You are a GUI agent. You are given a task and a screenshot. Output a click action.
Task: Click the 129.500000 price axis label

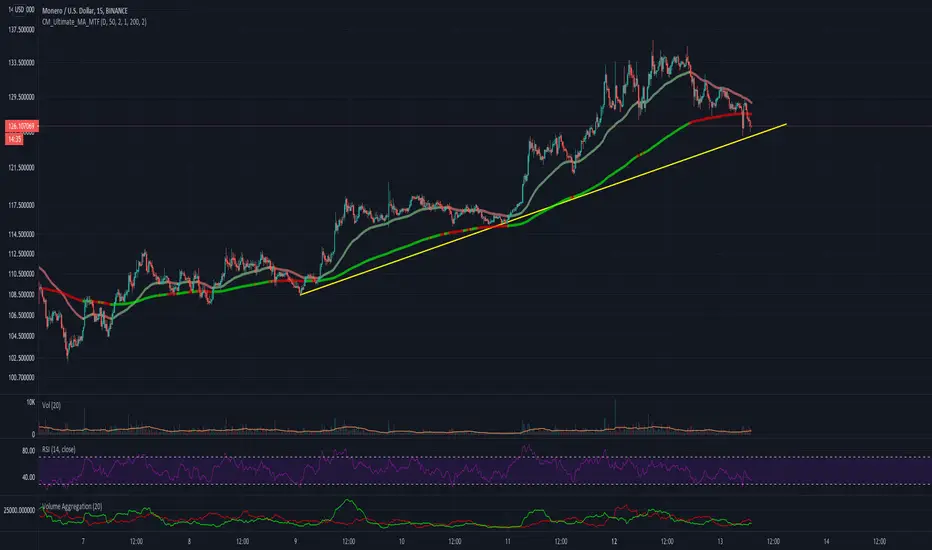tap(21, 98)
